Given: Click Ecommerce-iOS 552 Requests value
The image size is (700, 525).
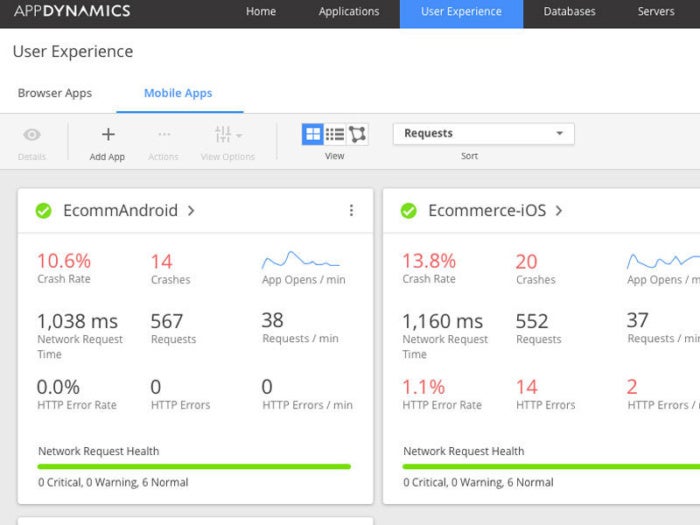Looking at the screenshot, I should click(532, 321).
